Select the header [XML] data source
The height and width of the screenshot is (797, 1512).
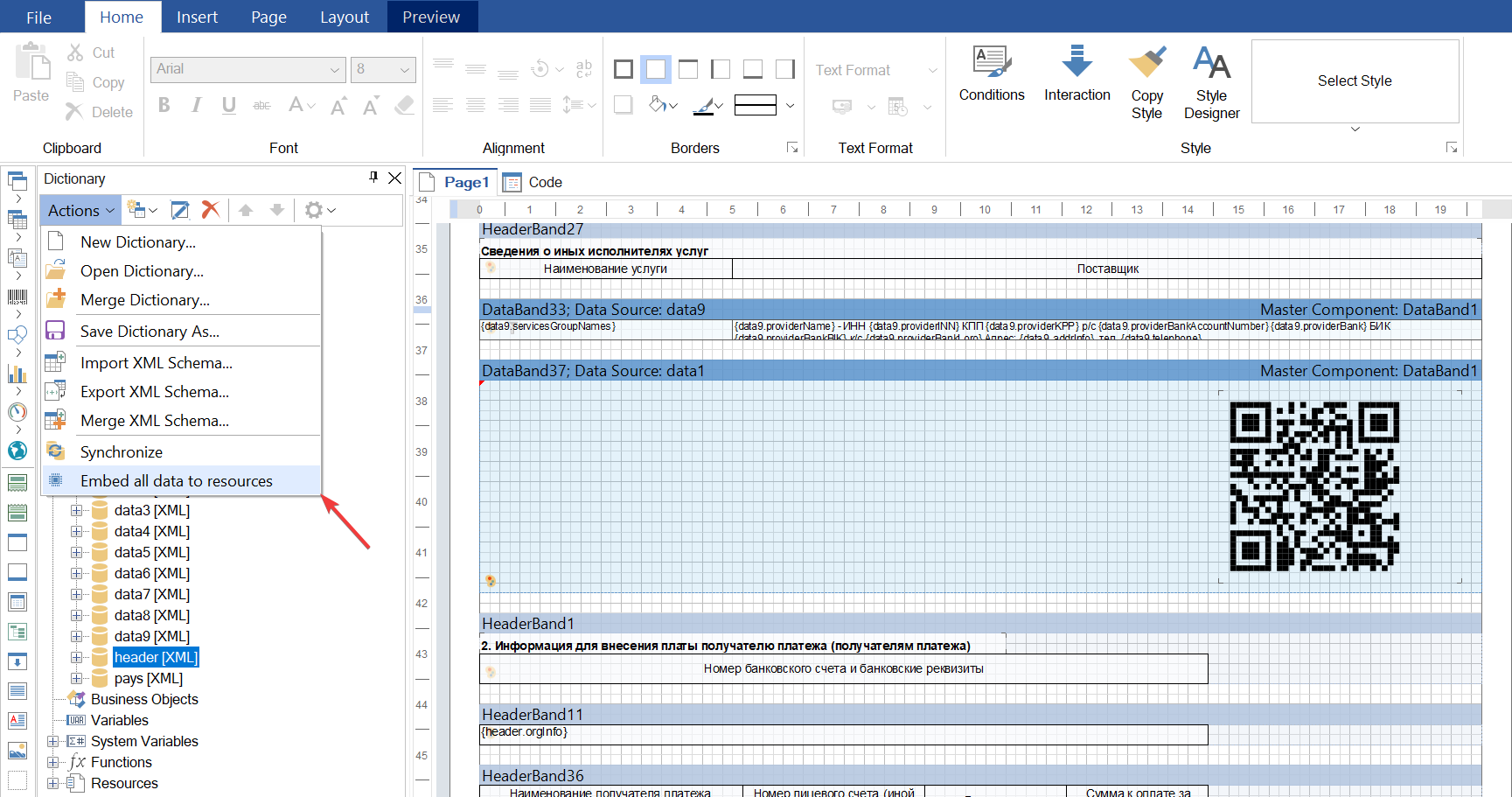point(156,657)
